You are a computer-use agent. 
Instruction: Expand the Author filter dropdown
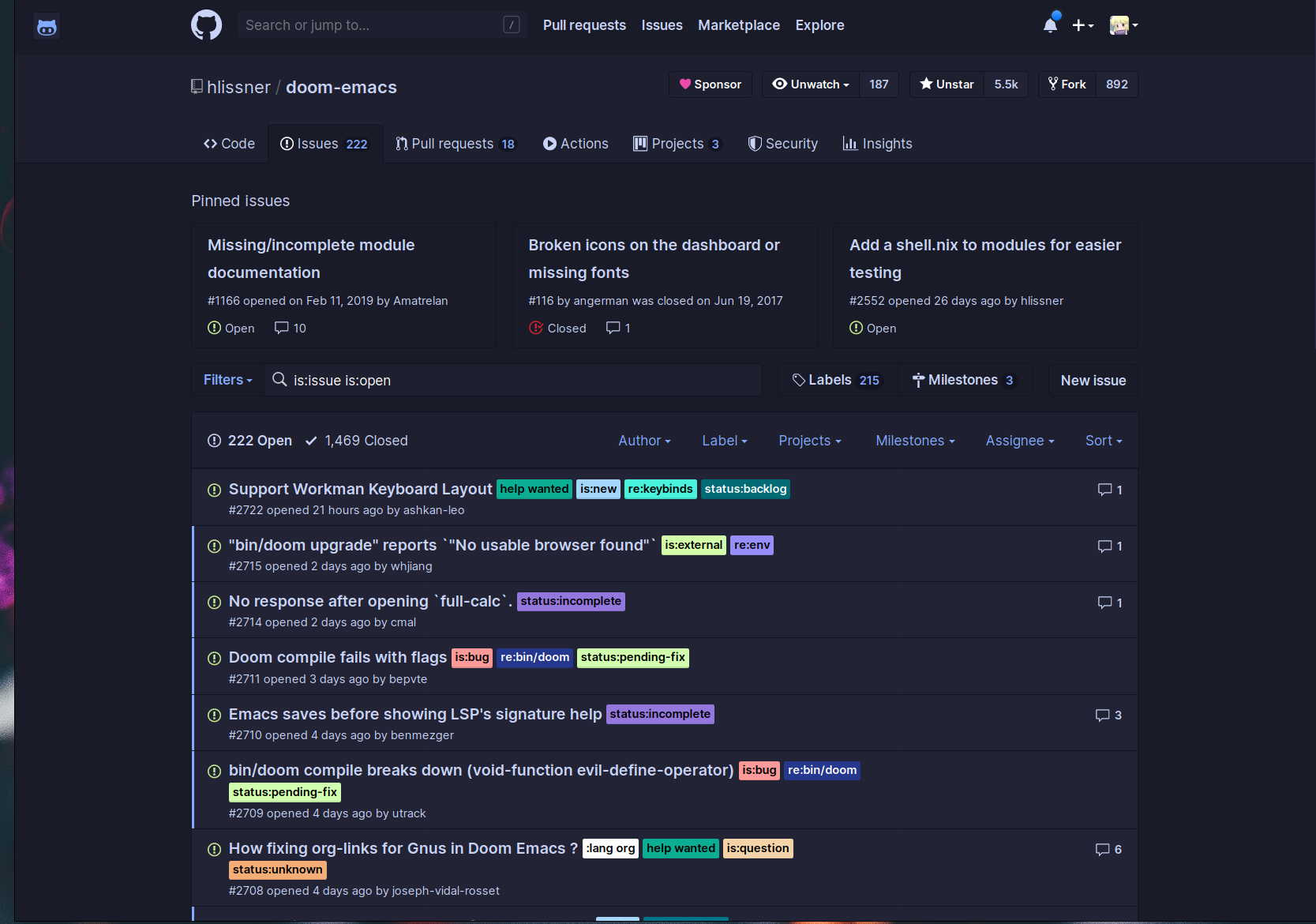(644, 441)
